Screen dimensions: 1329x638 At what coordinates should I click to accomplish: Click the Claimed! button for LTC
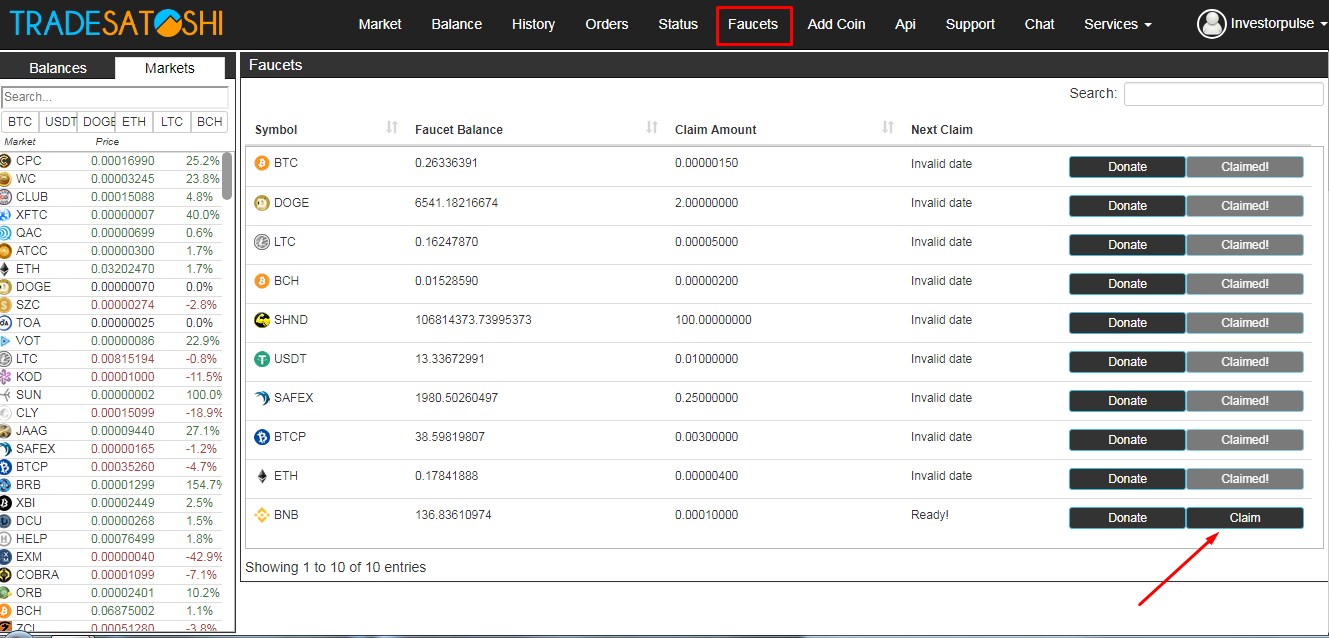click(1245, 245)
